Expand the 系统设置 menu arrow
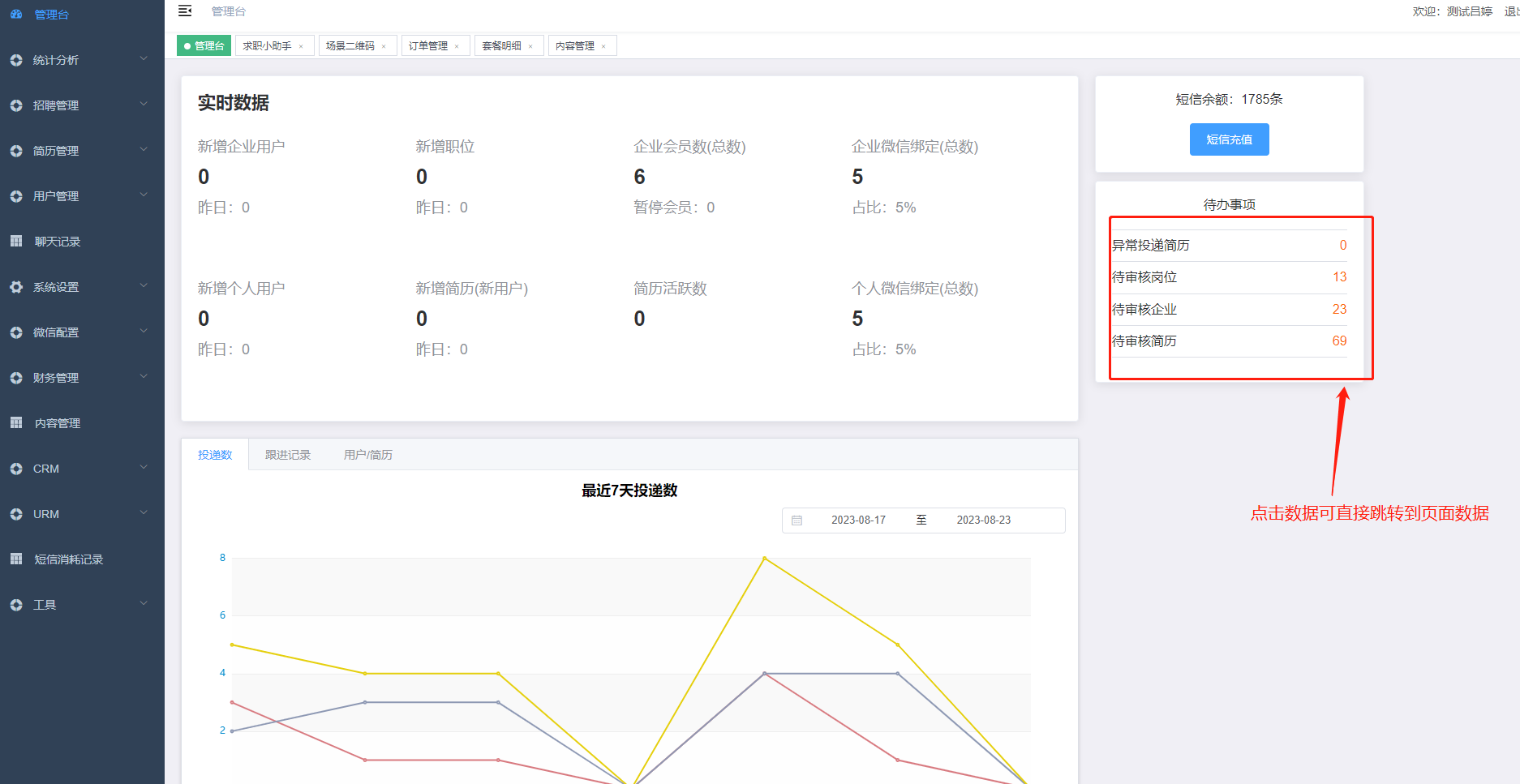The height and width of the screenshot is (784, 1520). [x=144, y=285]
